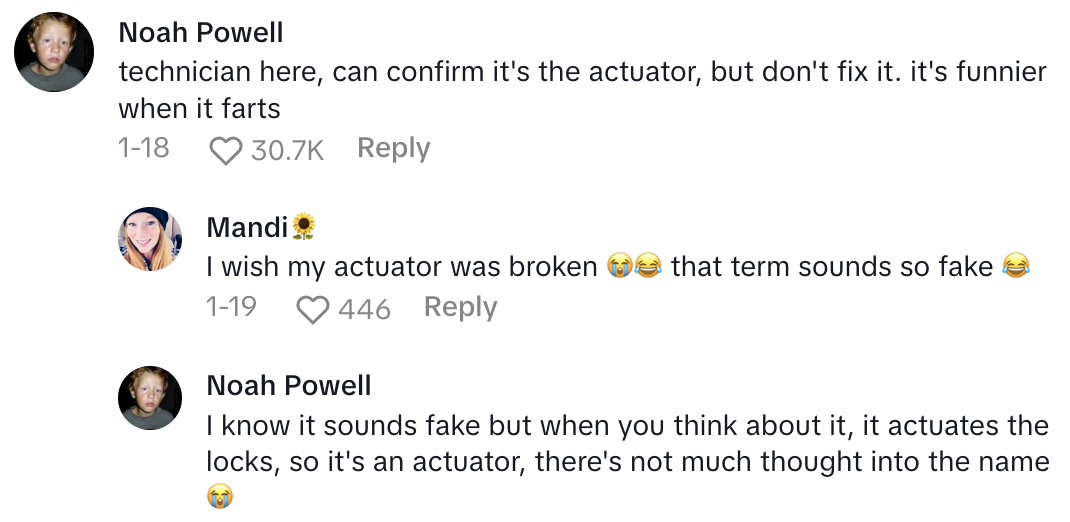The width and height of the screenshot is (1070, 522).
Task: Click the crying emoji ending Noah's last reply
Action: click(220, 495)
